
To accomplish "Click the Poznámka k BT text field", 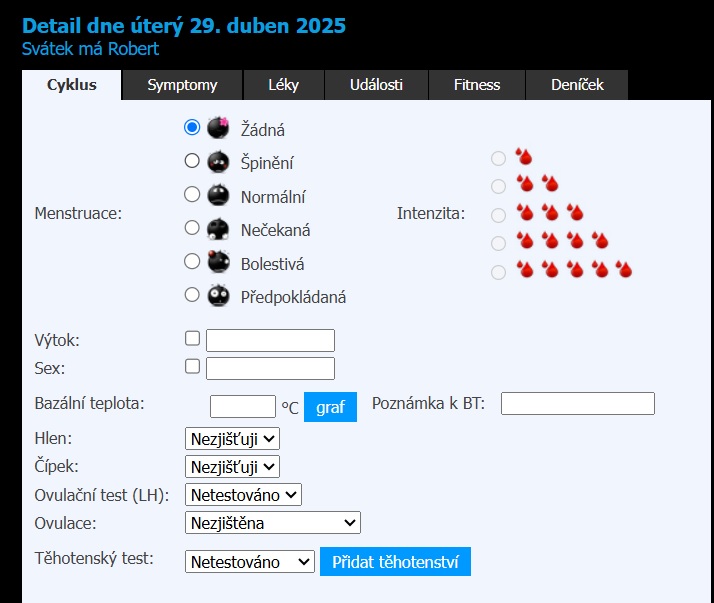I will (577, 403).
